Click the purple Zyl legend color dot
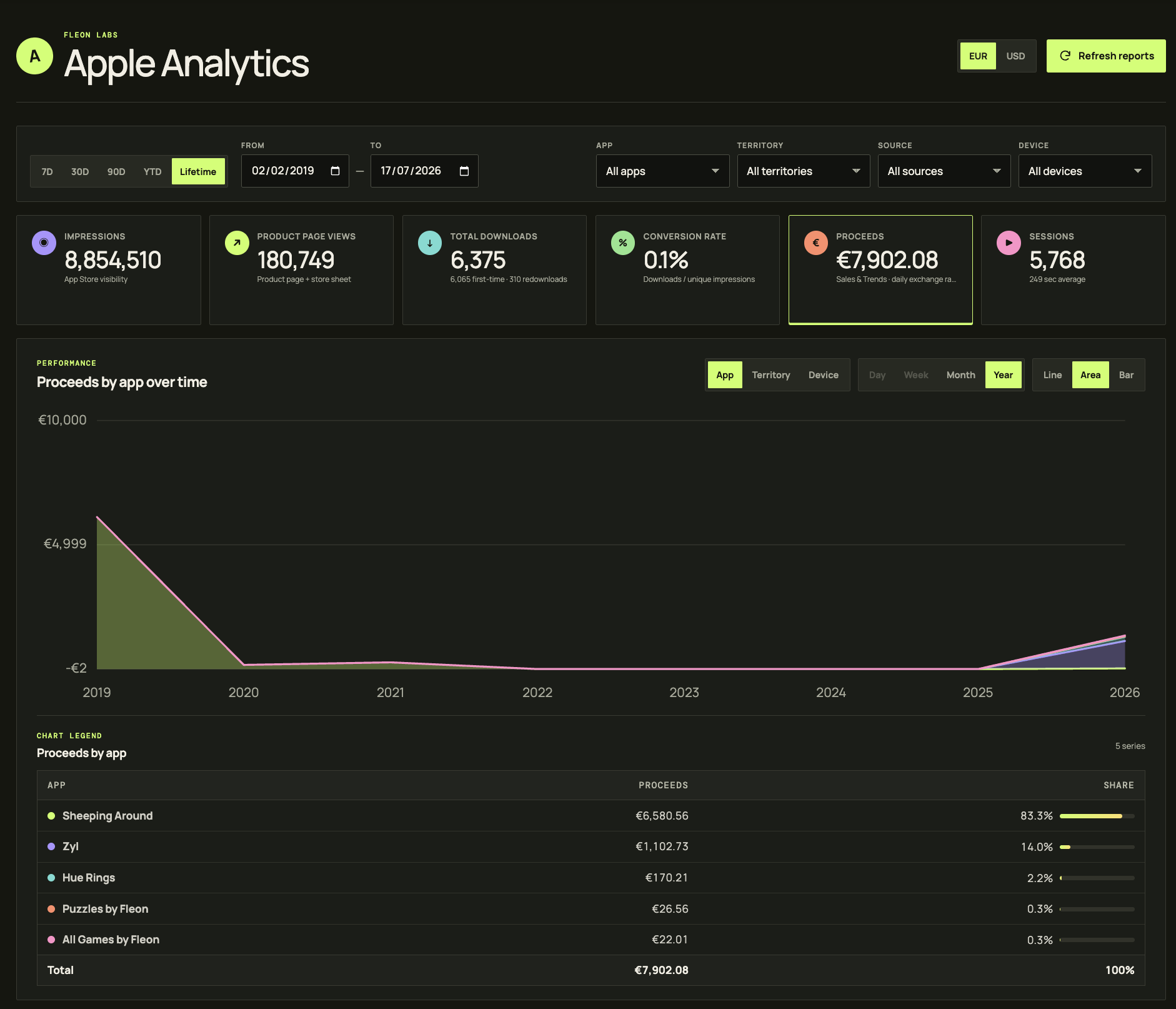The height and width of the screenshot is (1009, 1176). point(51,846)
